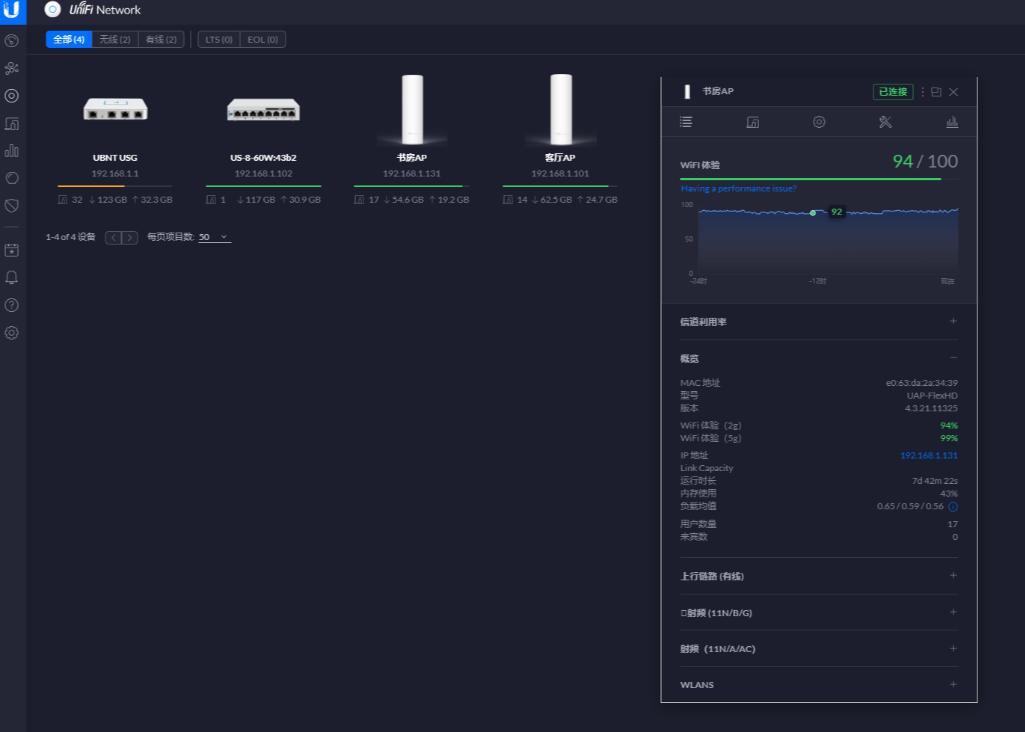Select the statistics tab in the AP panel

coord(951,121)
